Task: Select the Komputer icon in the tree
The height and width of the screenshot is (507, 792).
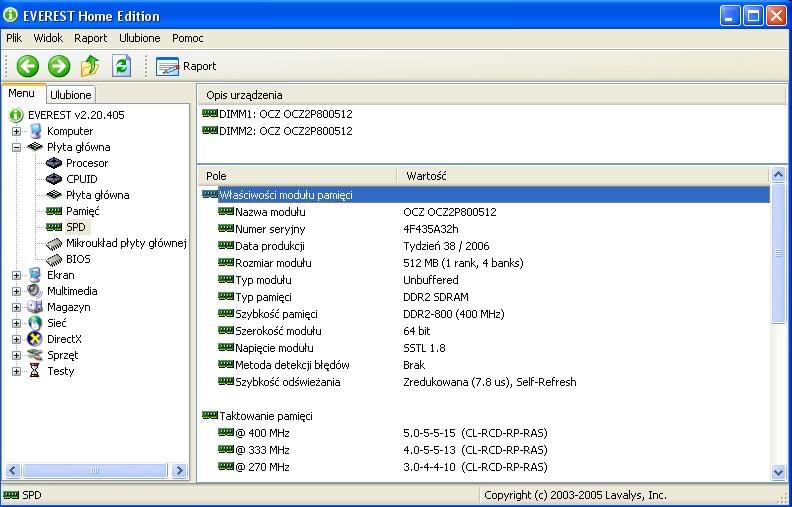Action: pos(35,131)
